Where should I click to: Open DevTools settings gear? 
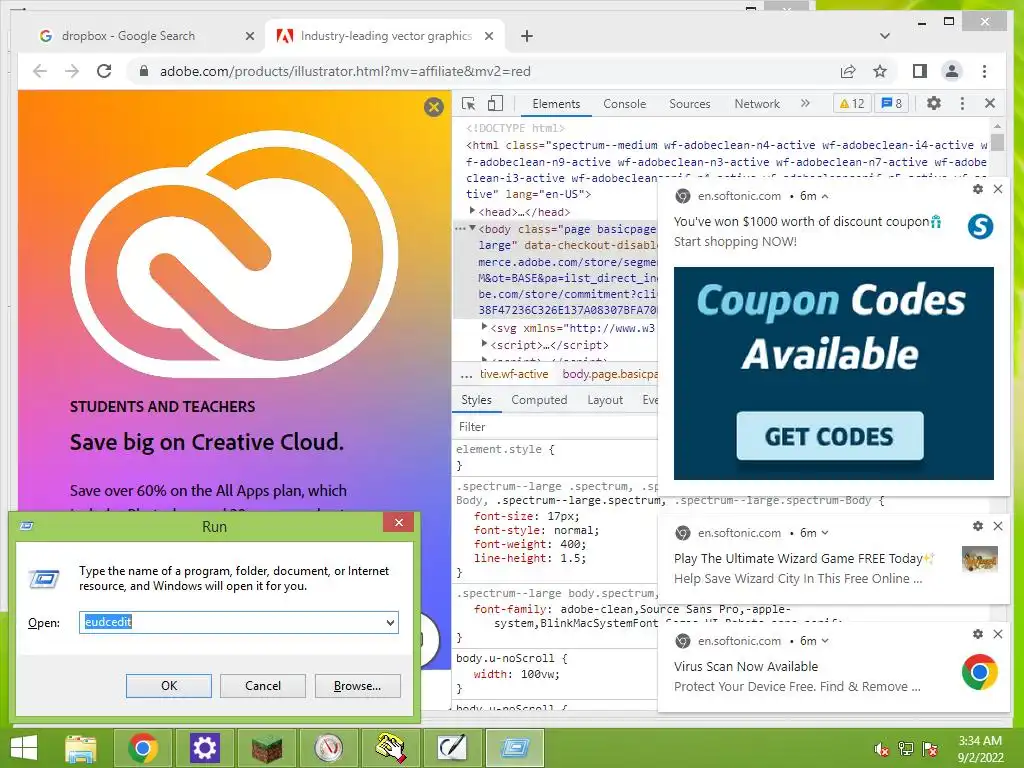pyautogui.click(x=934, y=103)
